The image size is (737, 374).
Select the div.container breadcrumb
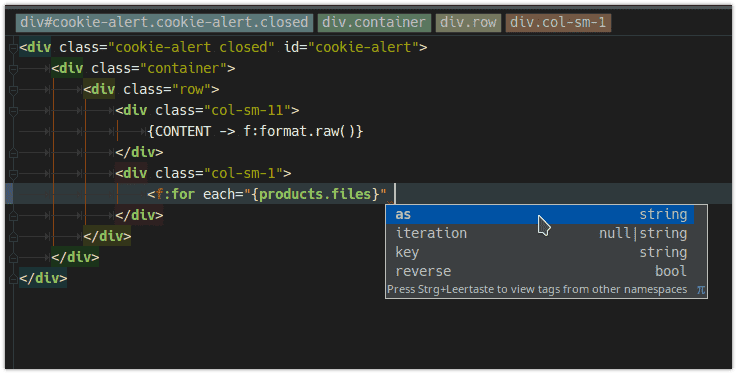click(374, 23)
